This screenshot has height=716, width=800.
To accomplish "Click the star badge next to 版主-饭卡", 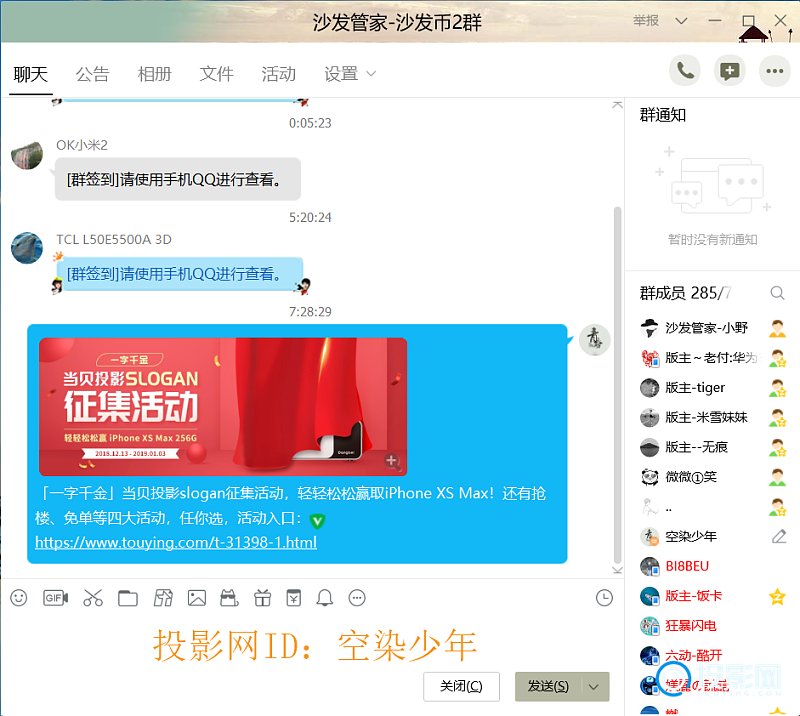I will coord(777,596).
